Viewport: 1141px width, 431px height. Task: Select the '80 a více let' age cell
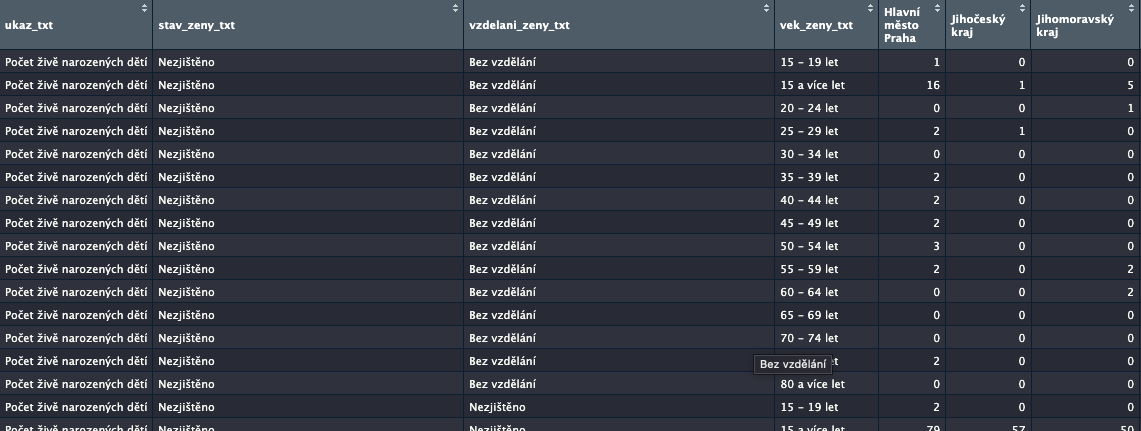tap(812, 384)
